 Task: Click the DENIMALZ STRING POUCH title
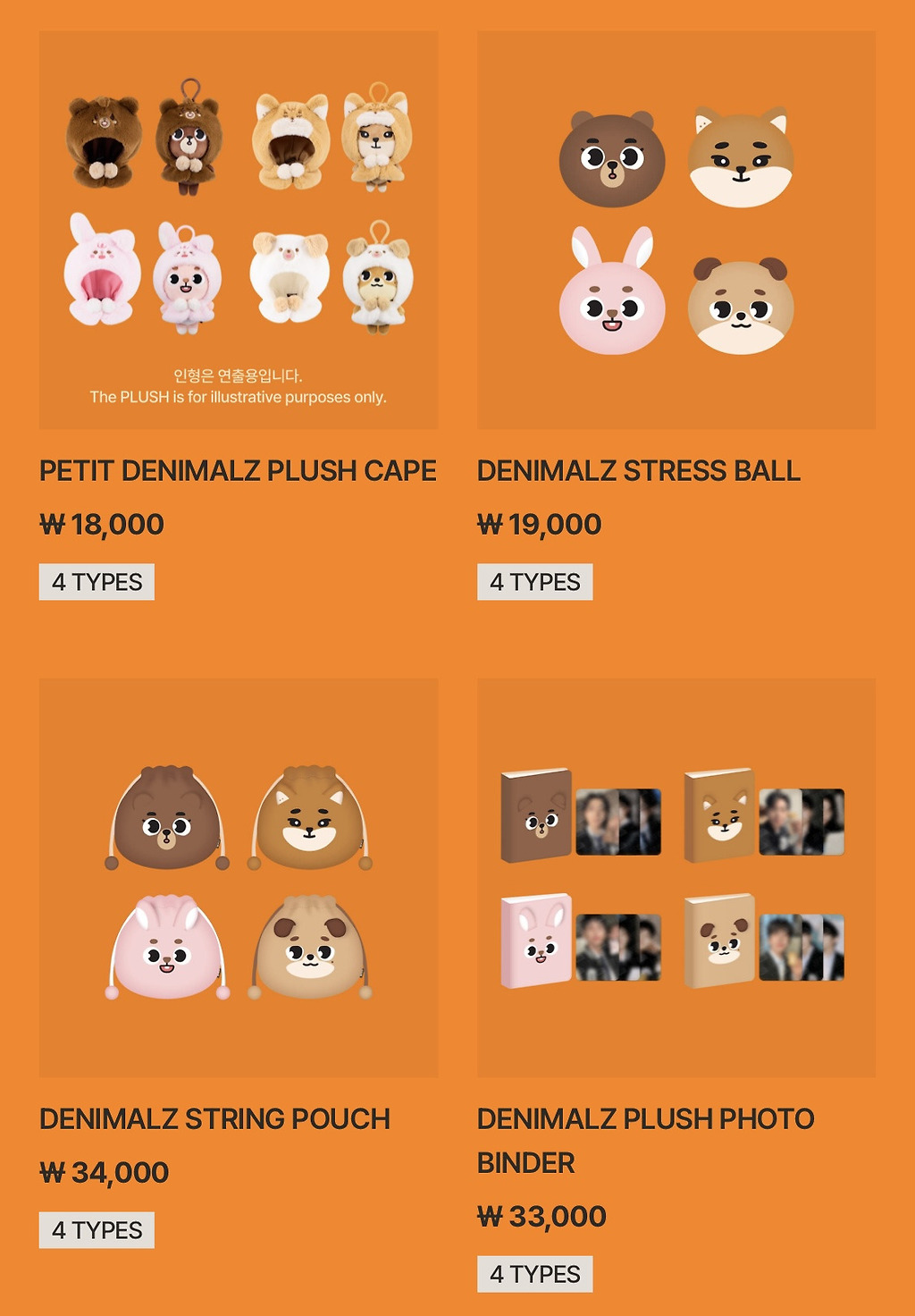tap(214, 1118)
